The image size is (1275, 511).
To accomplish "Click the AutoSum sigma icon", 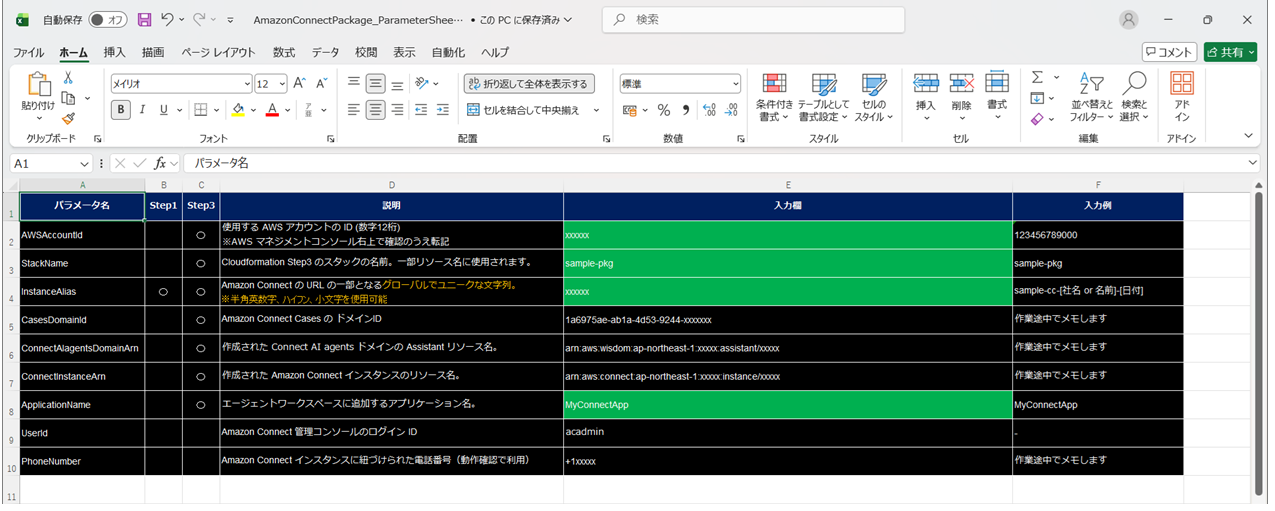I will pyautogui.click(x=1037, y=78).
